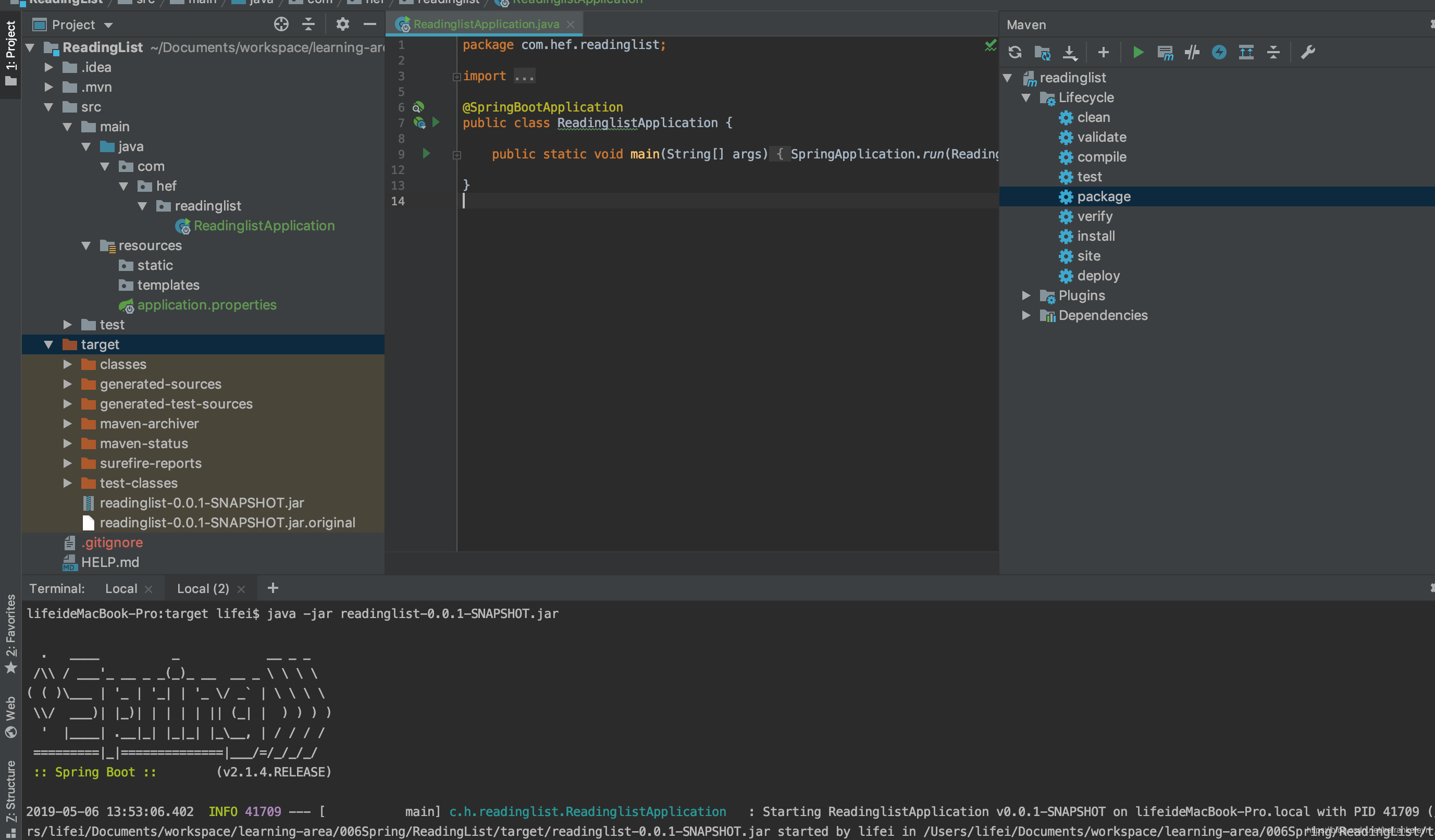
Task: Select the .gitignore file
Action: tap(112, 543)
